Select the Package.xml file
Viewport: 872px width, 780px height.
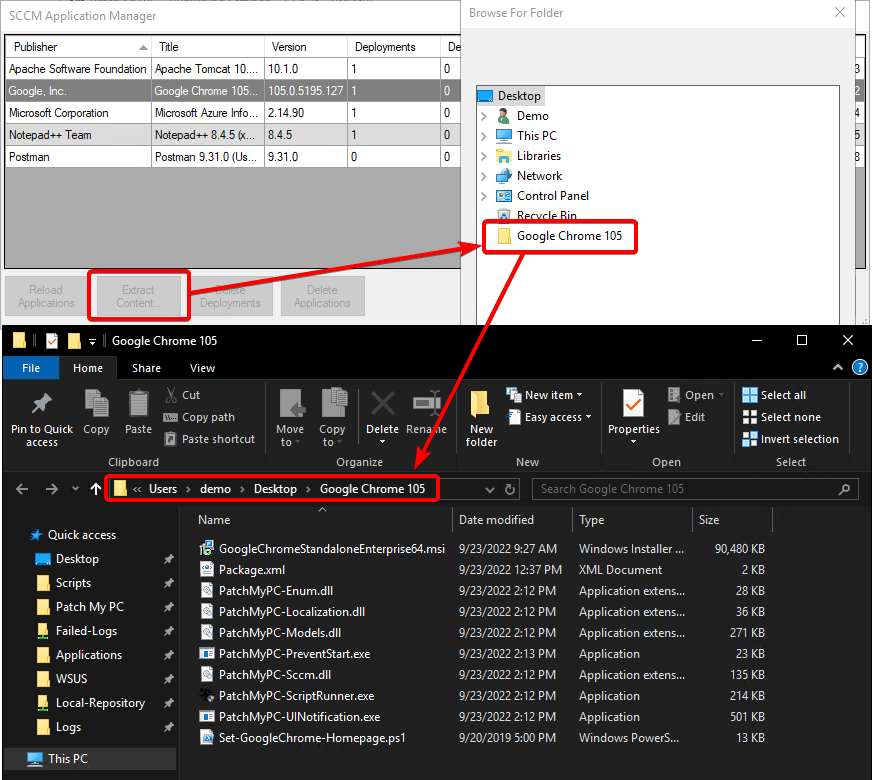[251, 570]
